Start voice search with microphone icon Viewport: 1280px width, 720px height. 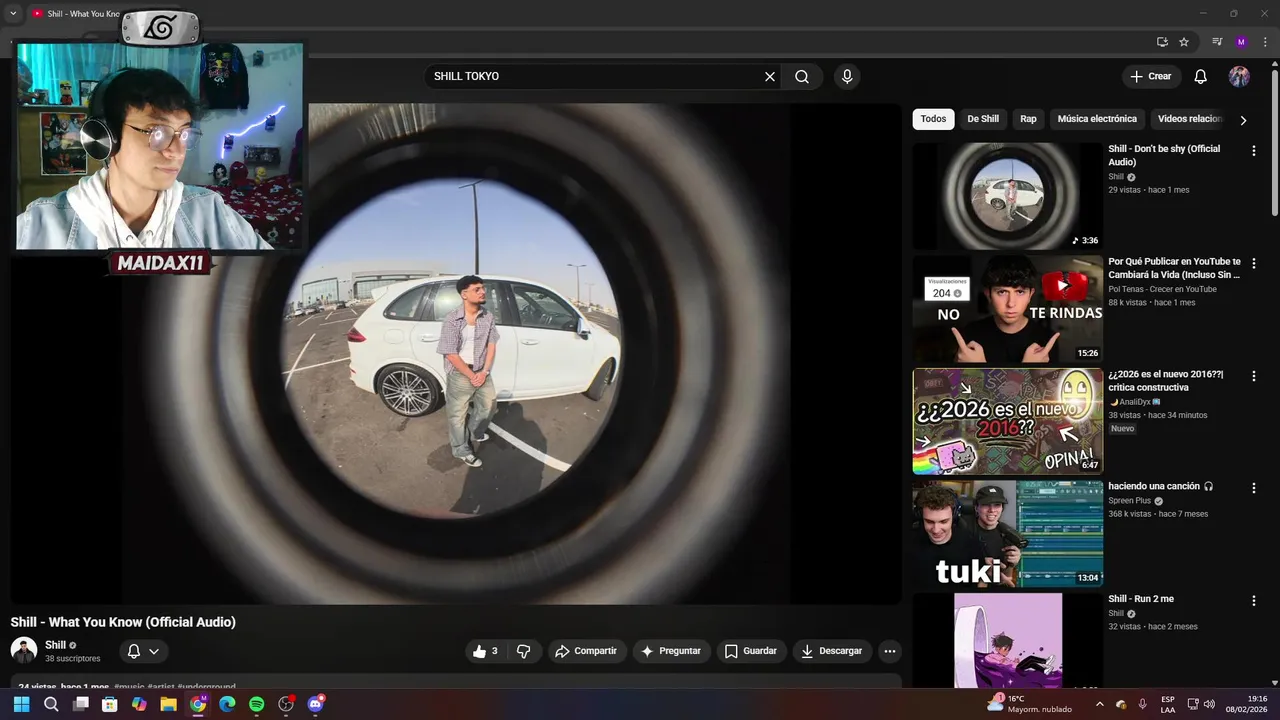tap(847, 77)
